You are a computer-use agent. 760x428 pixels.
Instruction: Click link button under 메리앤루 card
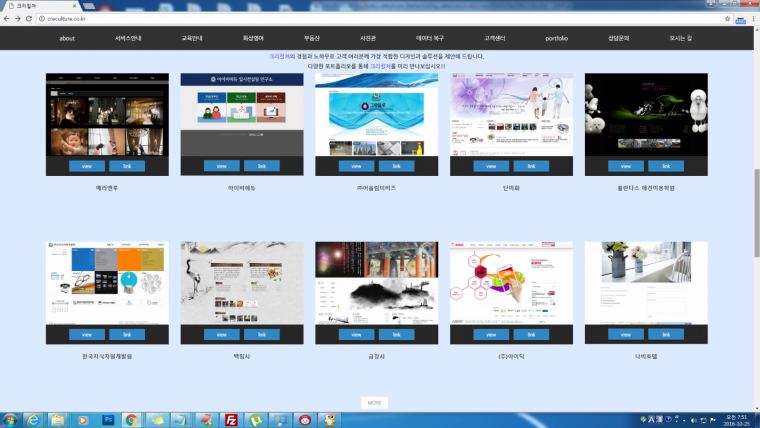(127, 166)
